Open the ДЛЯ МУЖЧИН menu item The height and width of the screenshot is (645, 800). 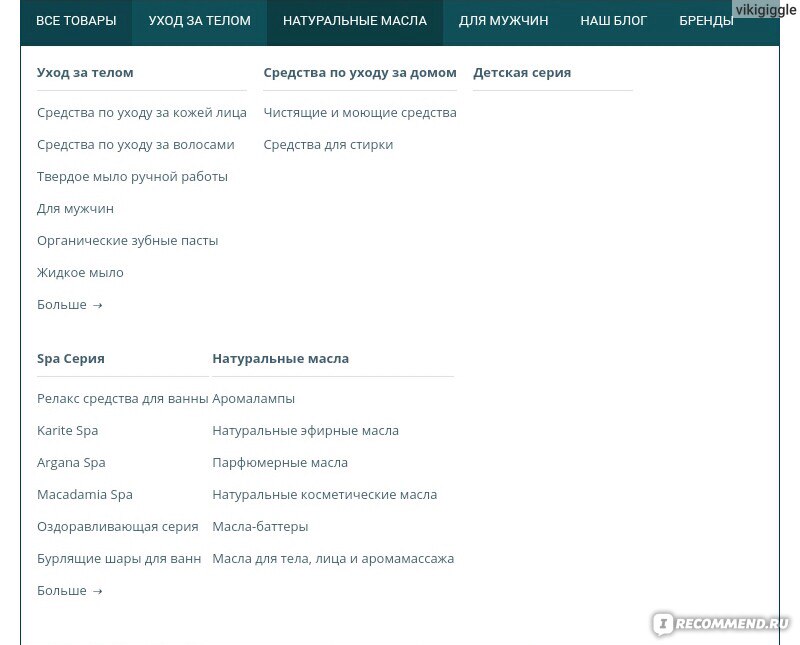tap(503, 21)
